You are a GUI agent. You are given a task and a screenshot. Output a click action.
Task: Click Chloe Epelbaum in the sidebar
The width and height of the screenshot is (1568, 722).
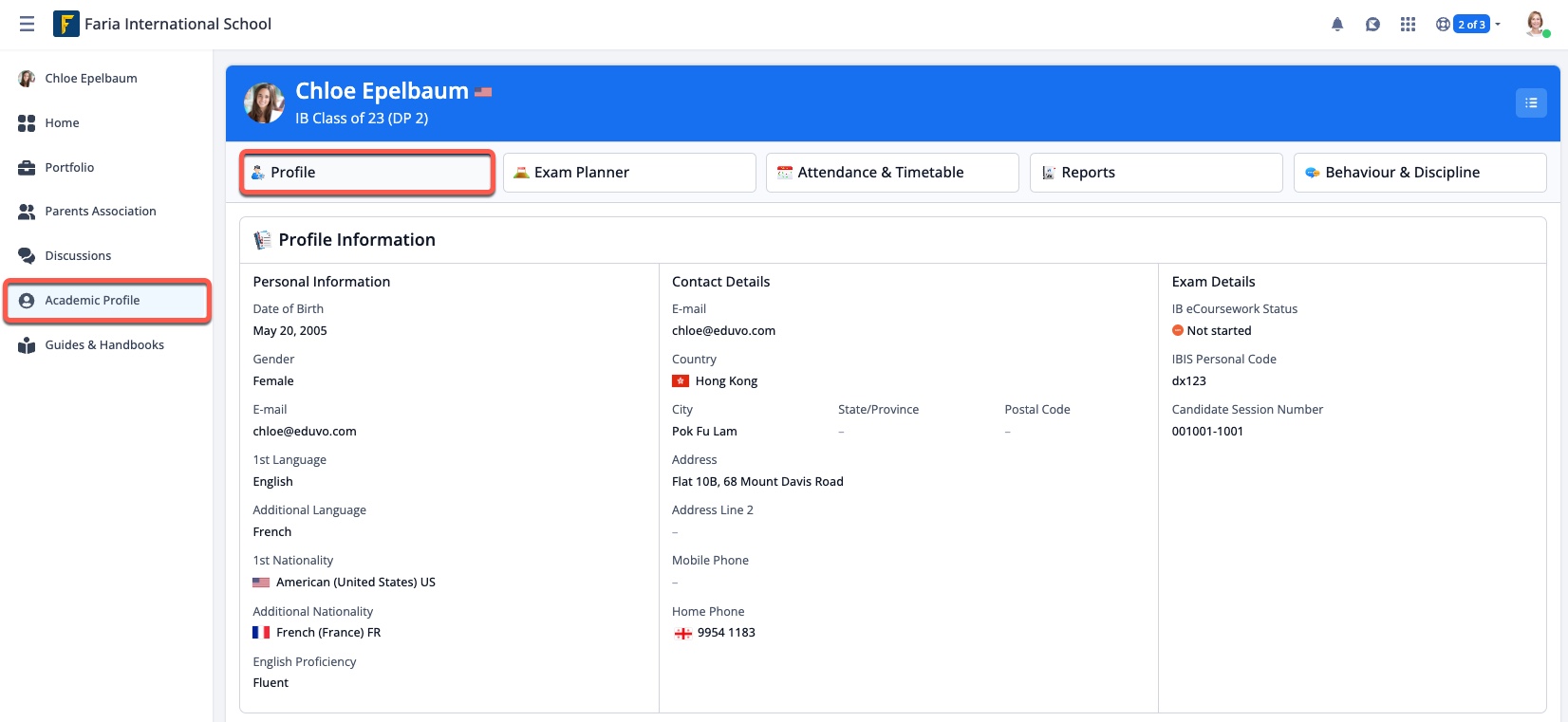click(90, 79)
